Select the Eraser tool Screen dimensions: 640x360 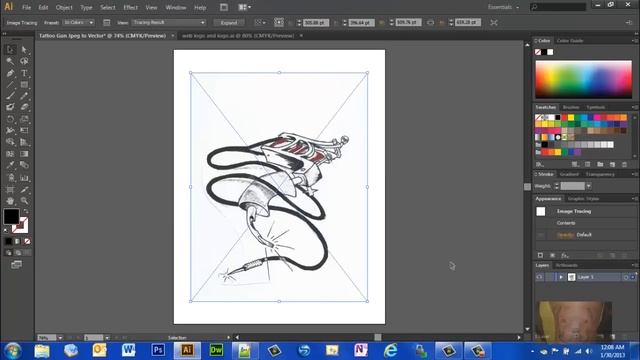(x=24, y=107)
